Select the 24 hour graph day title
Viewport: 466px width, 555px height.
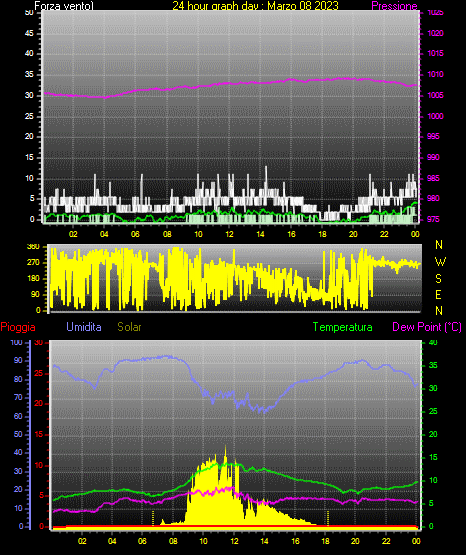tap(255, 6)
